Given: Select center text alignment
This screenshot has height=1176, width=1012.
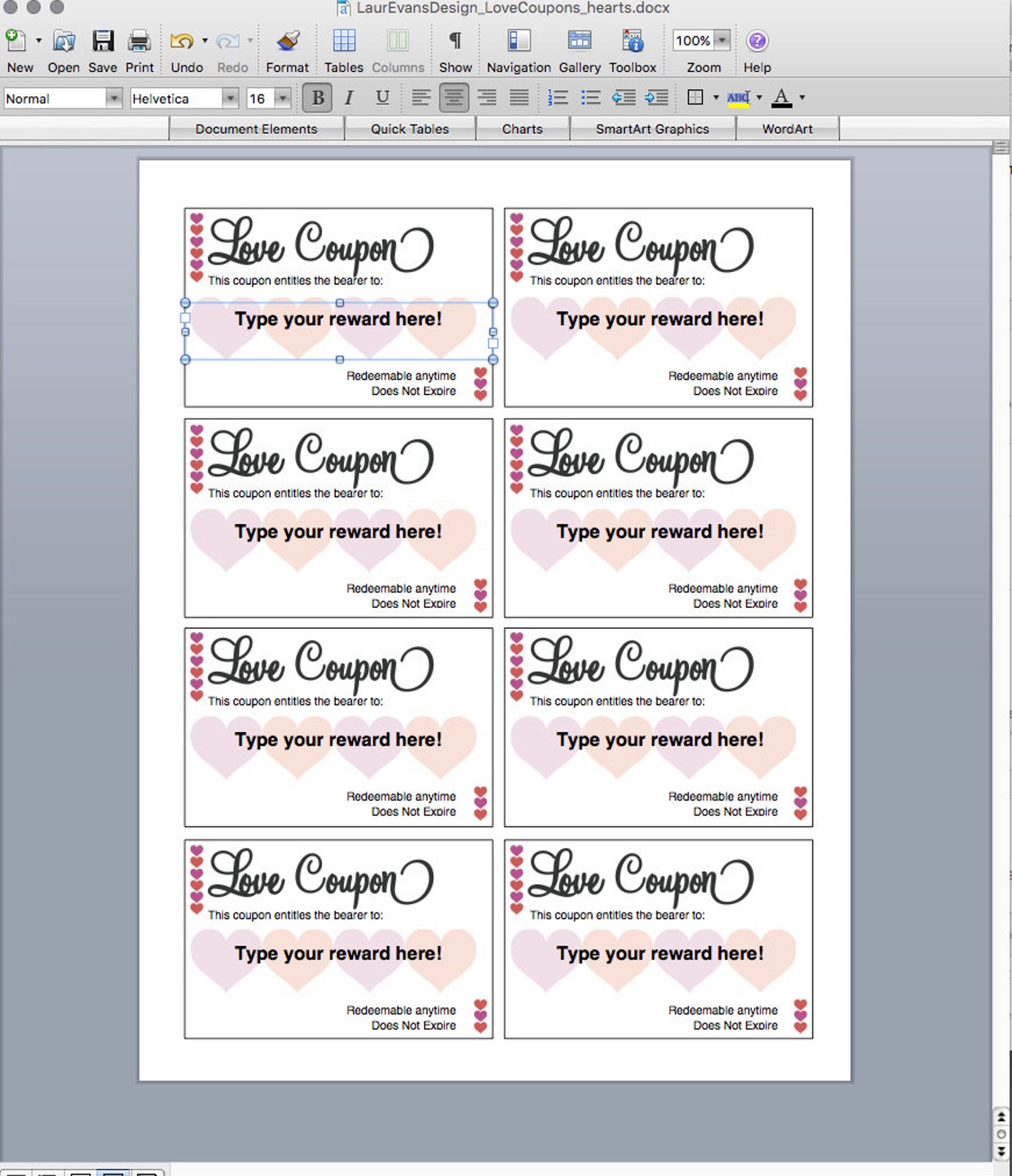Looking at the screenshot, I should (x=454, y=98).
